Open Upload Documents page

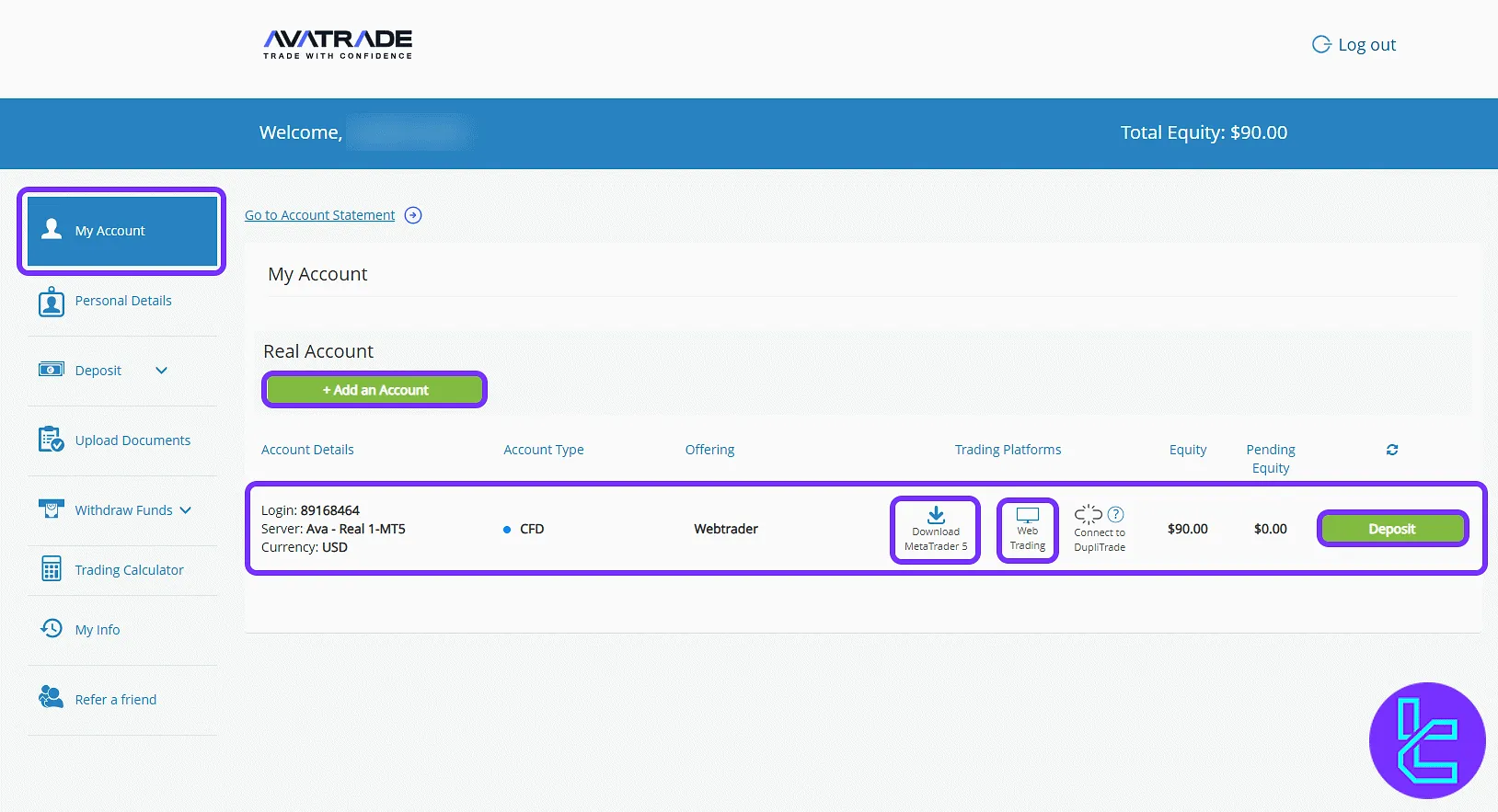[x=133, y=440]
